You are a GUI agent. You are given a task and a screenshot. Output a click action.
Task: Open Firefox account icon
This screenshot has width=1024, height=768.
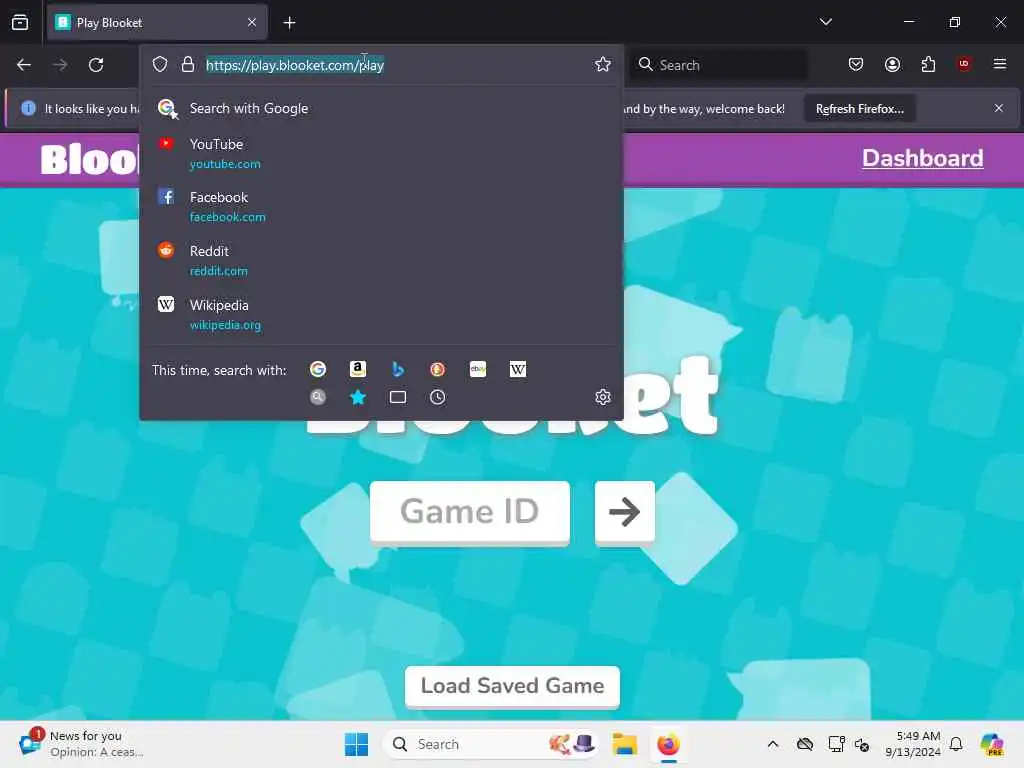pos(892,64)
